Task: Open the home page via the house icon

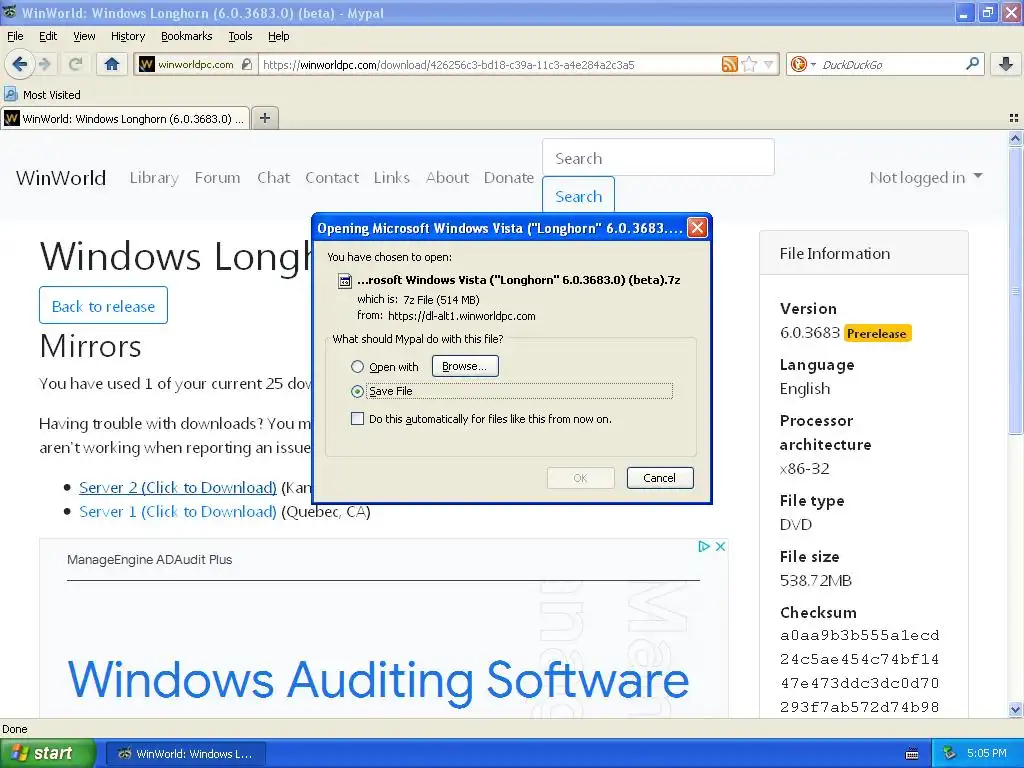Action: point(112,64)
